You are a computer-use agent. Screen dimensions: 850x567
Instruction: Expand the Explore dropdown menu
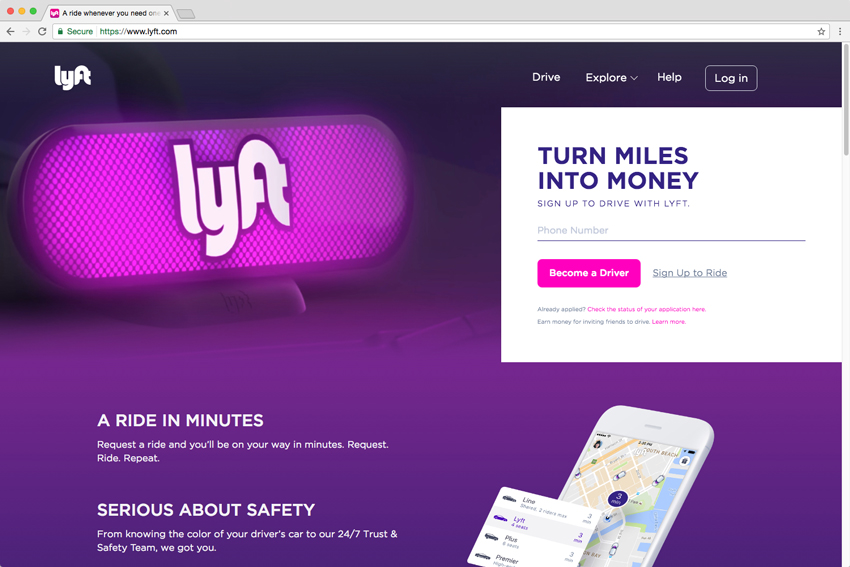[x=611, y=78]
